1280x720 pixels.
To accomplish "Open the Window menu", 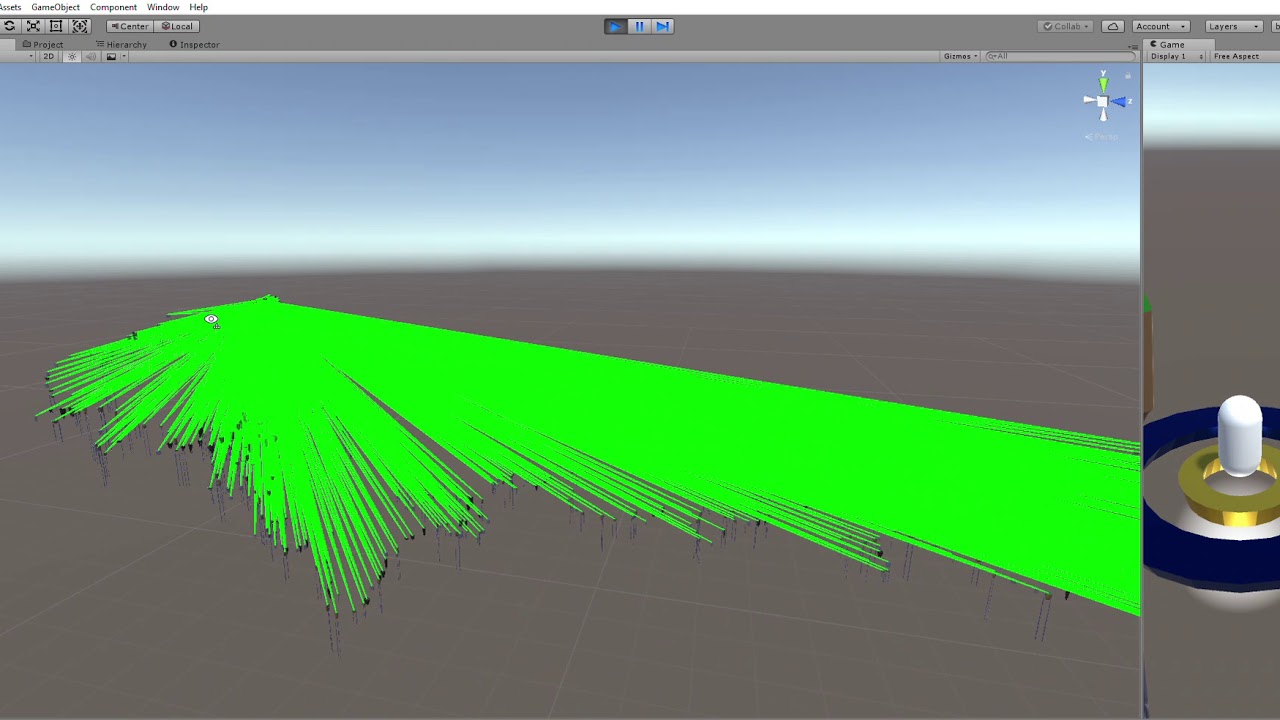I will [x=163, y=7].
